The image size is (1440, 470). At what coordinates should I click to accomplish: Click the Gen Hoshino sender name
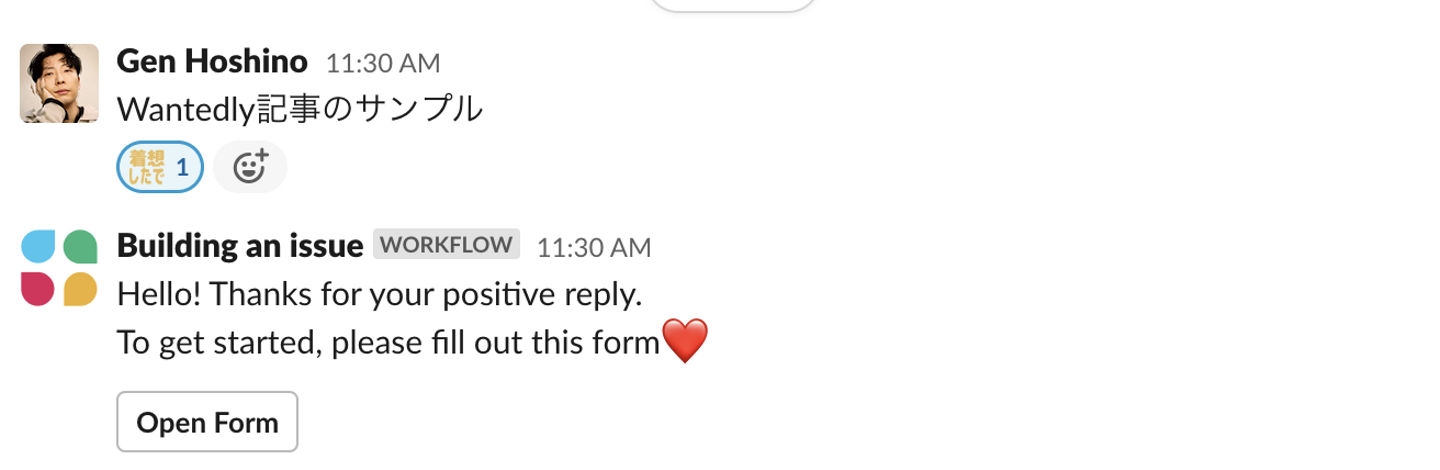tap(212, 62)
